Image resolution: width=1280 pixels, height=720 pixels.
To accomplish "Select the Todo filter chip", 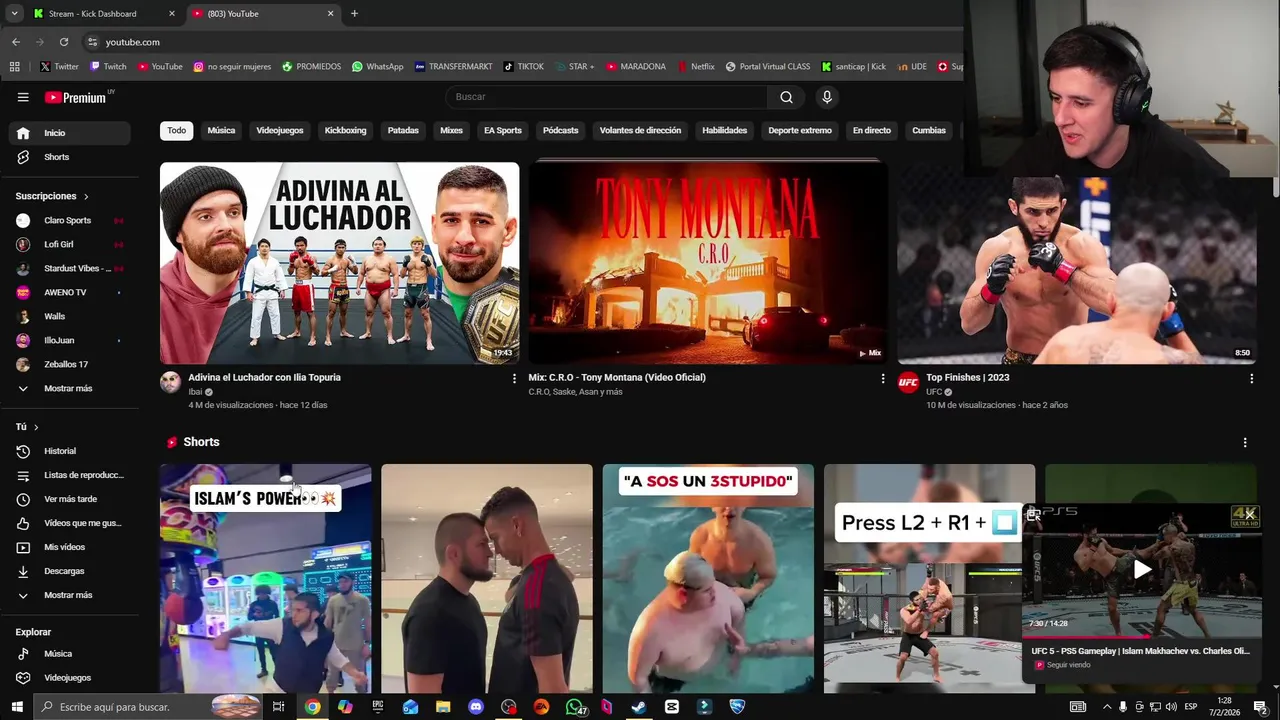I will (x=177, y=131).
